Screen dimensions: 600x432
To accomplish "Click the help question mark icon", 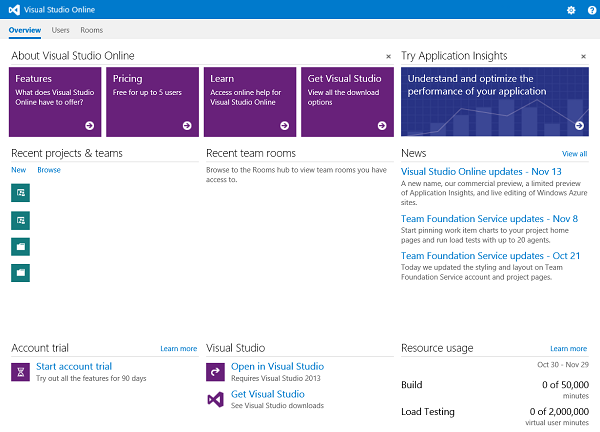I will point(589,10).
